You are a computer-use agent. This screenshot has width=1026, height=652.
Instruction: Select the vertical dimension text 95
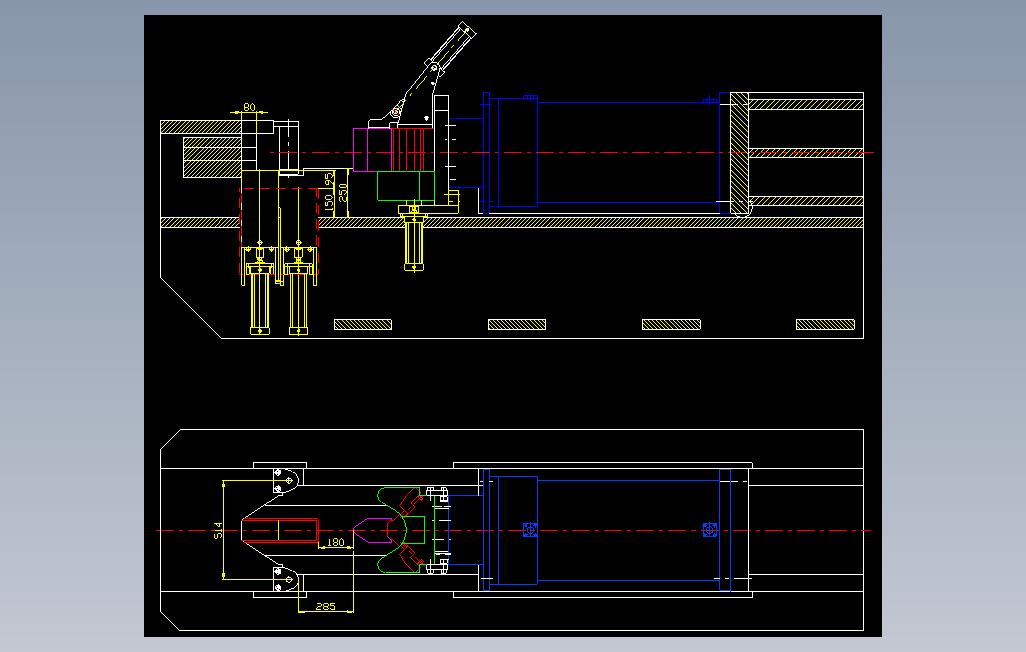click(x=329, y=178)
